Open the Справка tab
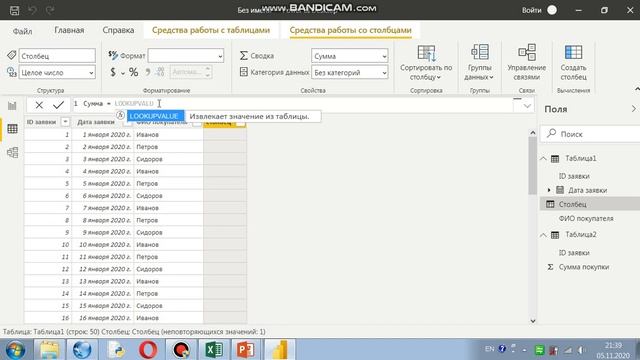The height and width of the screenshot is (360, 640). tap(118, 30)
